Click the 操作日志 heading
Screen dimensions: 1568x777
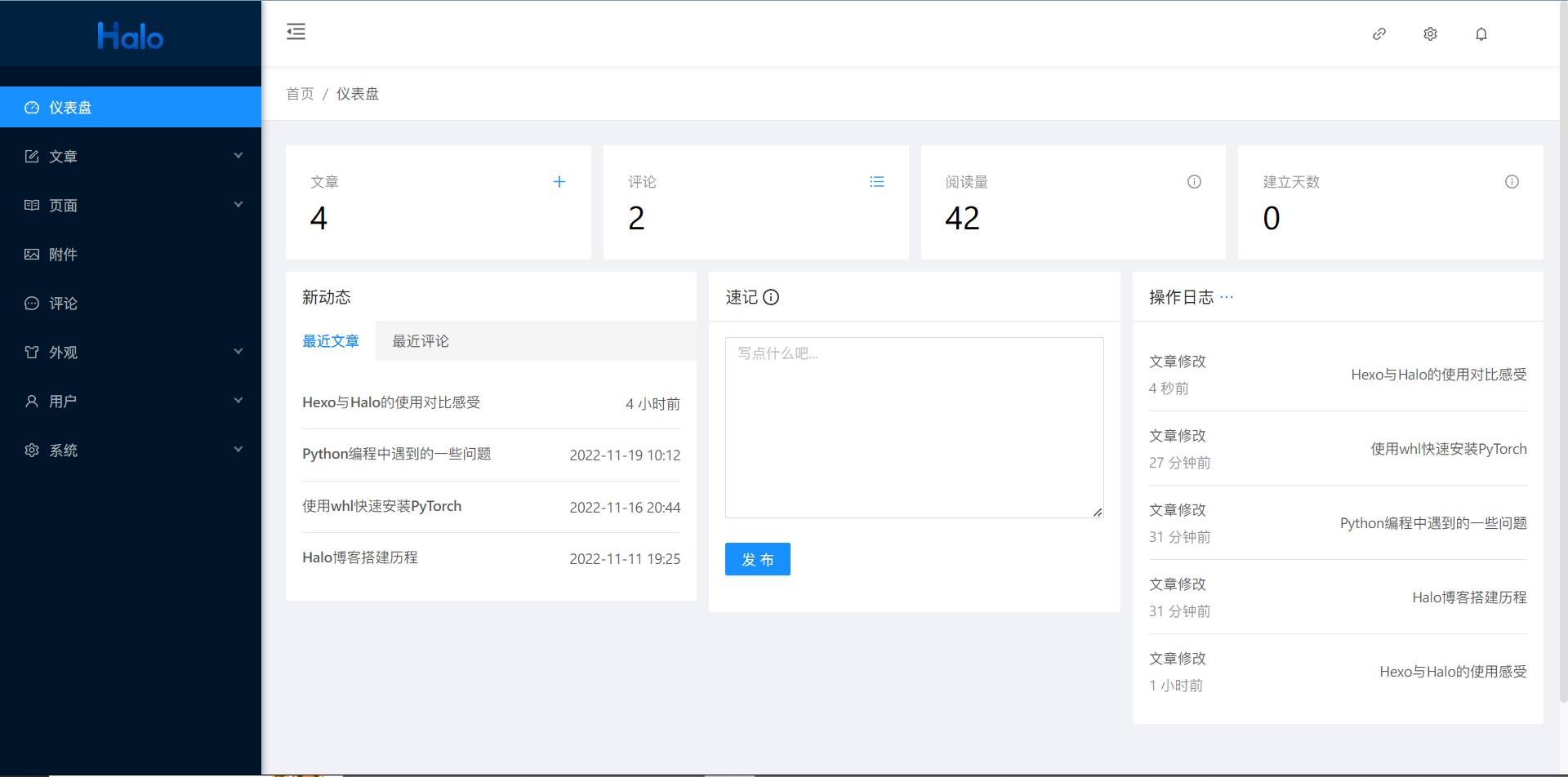click(x=1182, y=297)
